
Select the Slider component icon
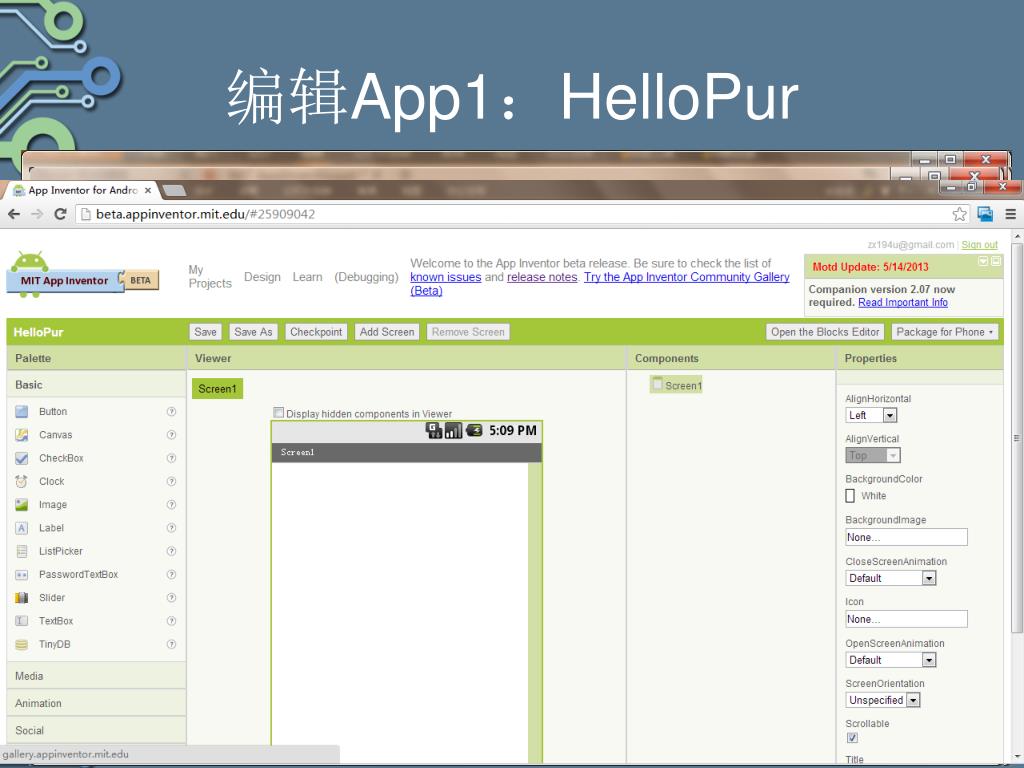click(22, 598)
